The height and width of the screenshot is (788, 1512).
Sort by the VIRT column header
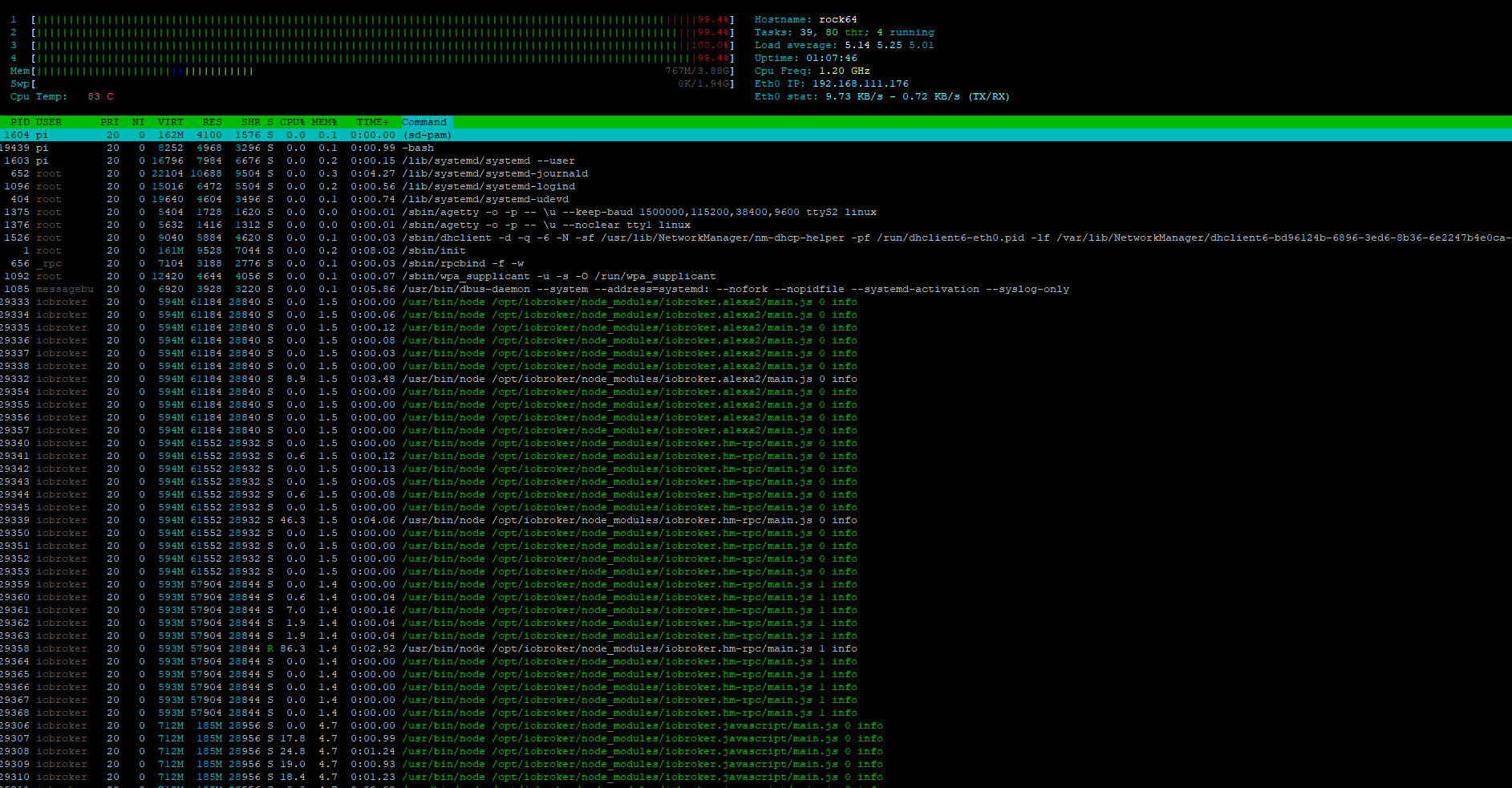(x=171, y=122)
